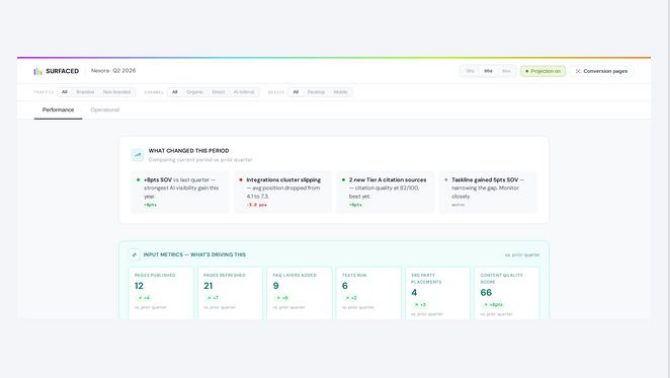This screenshot has width=670, height=378.
Task: Click the Conversion pages icon
Action: tap(578, 71)
